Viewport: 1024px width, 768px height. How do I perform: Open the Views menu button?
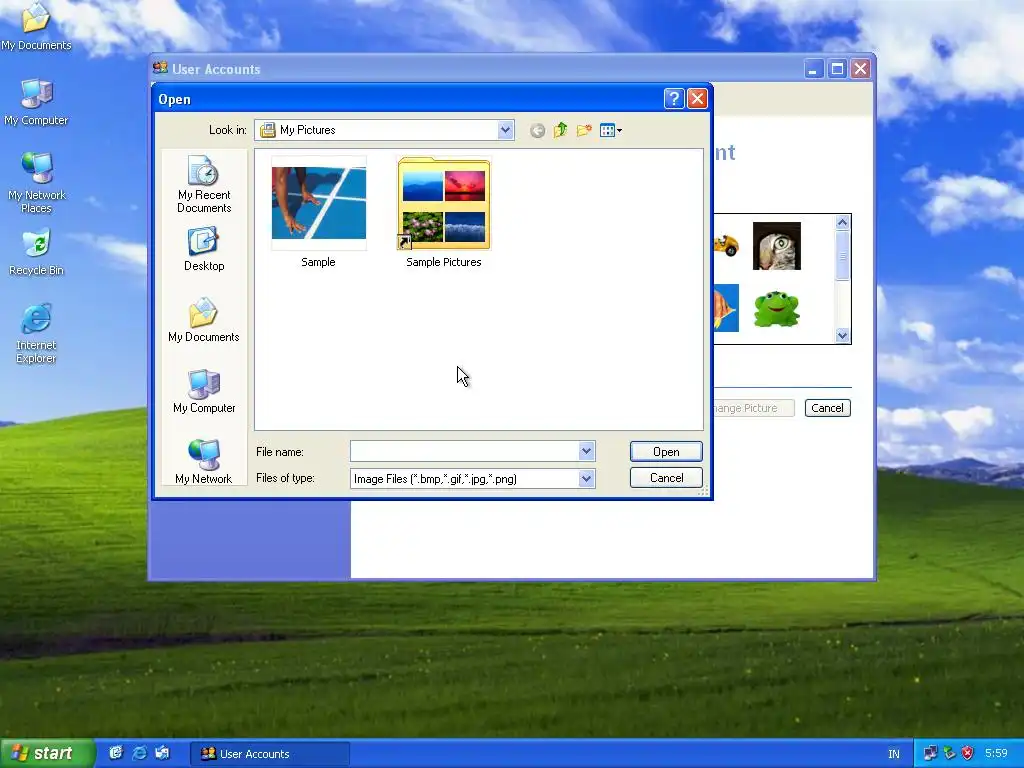coord(611,131)
